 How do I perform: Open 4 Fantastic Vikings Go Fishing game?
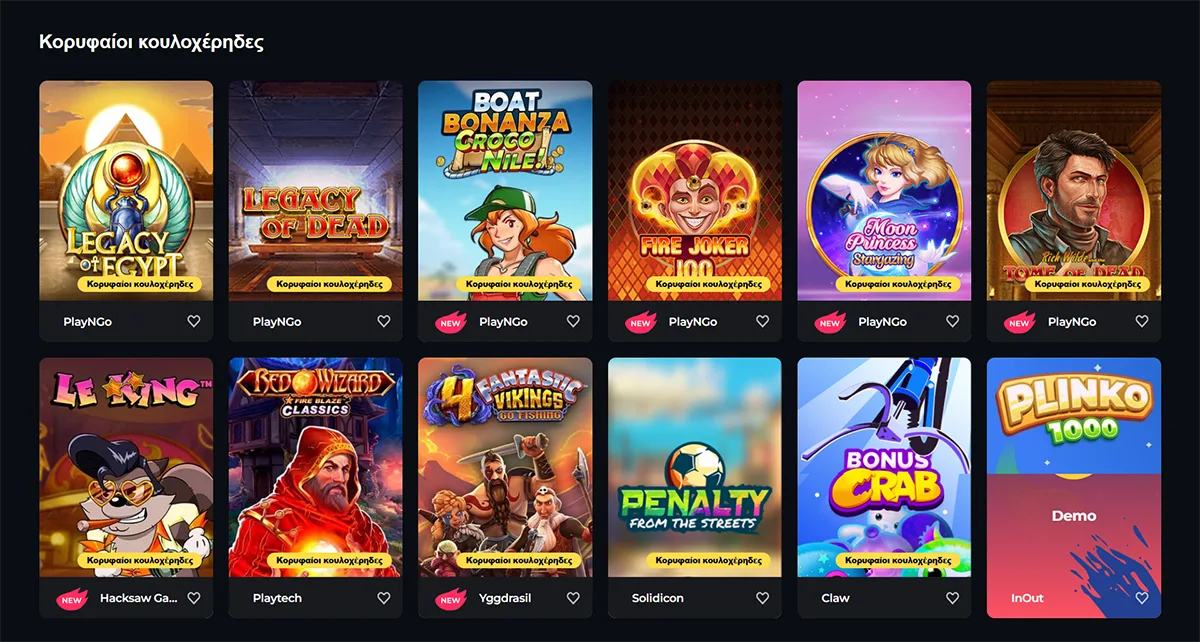[505, 467]
